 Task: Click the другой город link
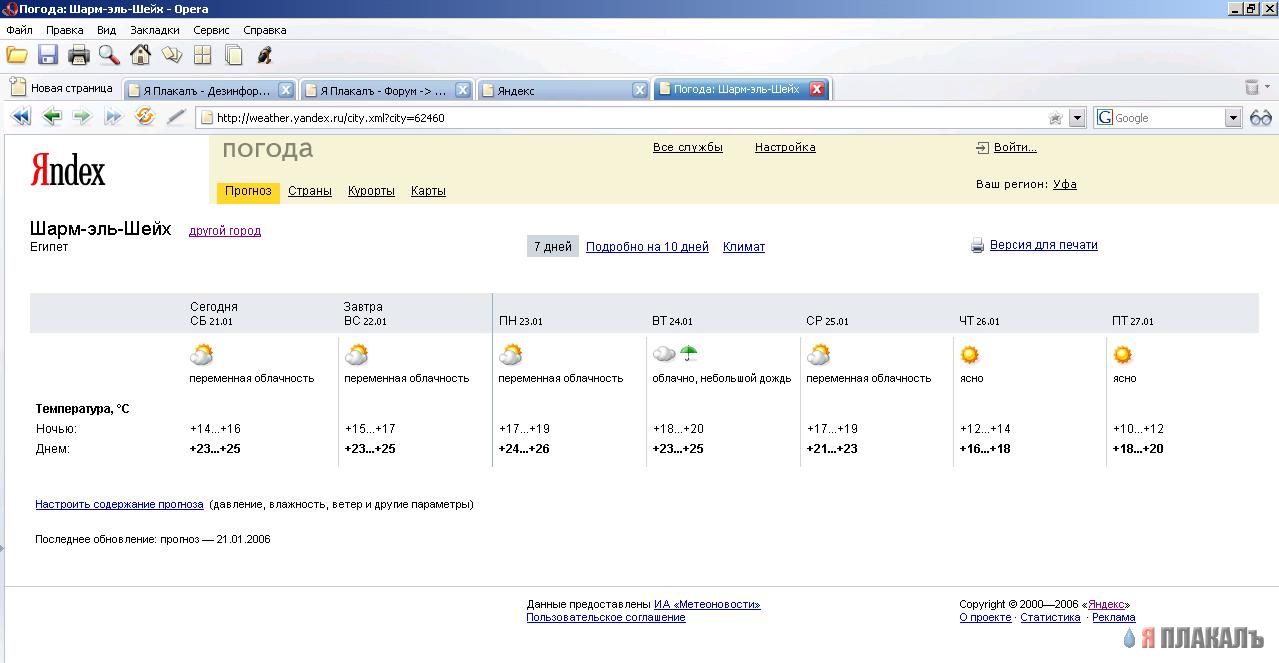pyautogui.click(x=225, y=231)
